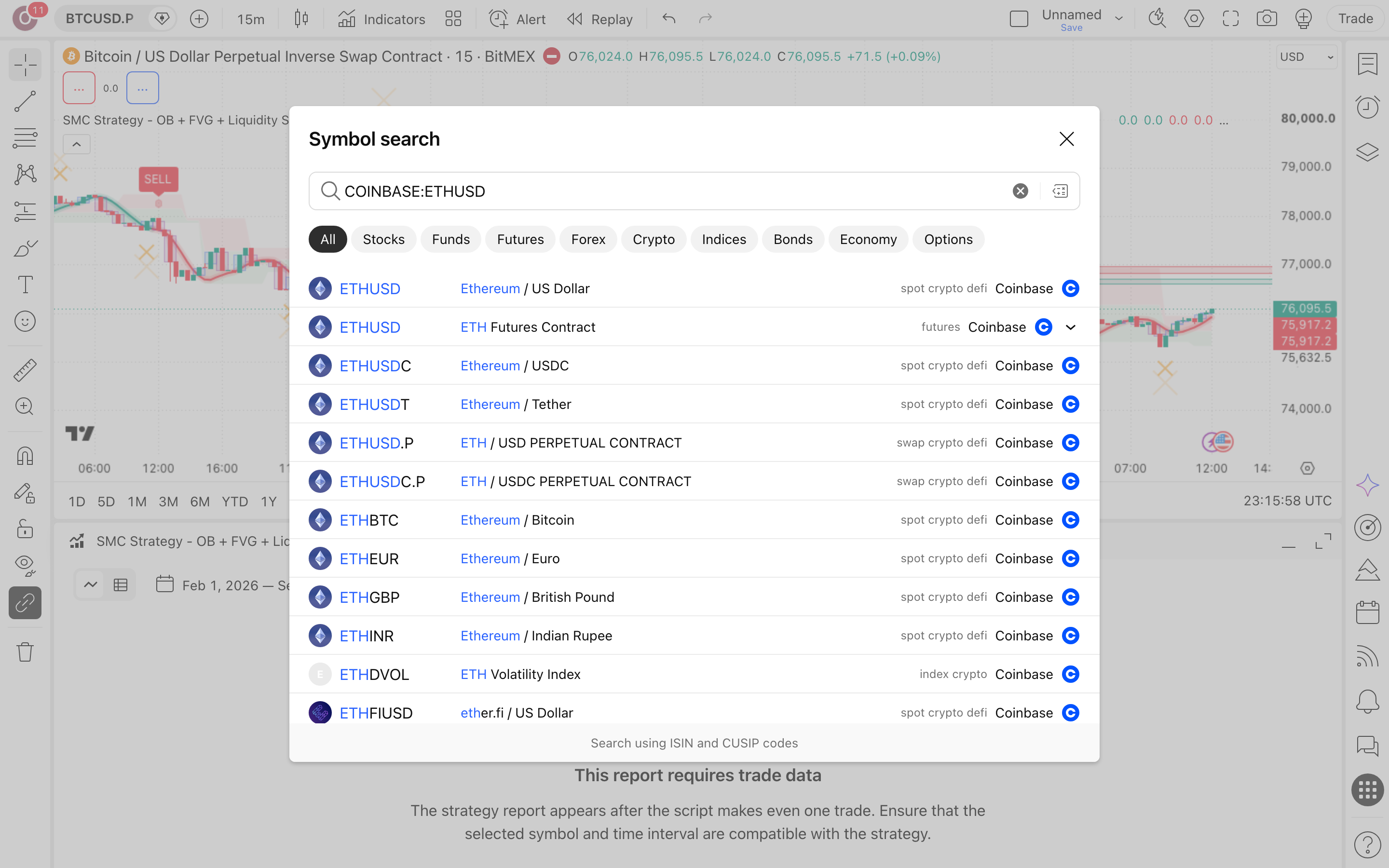Open the Alert creation button

click(x=517, y=19)
